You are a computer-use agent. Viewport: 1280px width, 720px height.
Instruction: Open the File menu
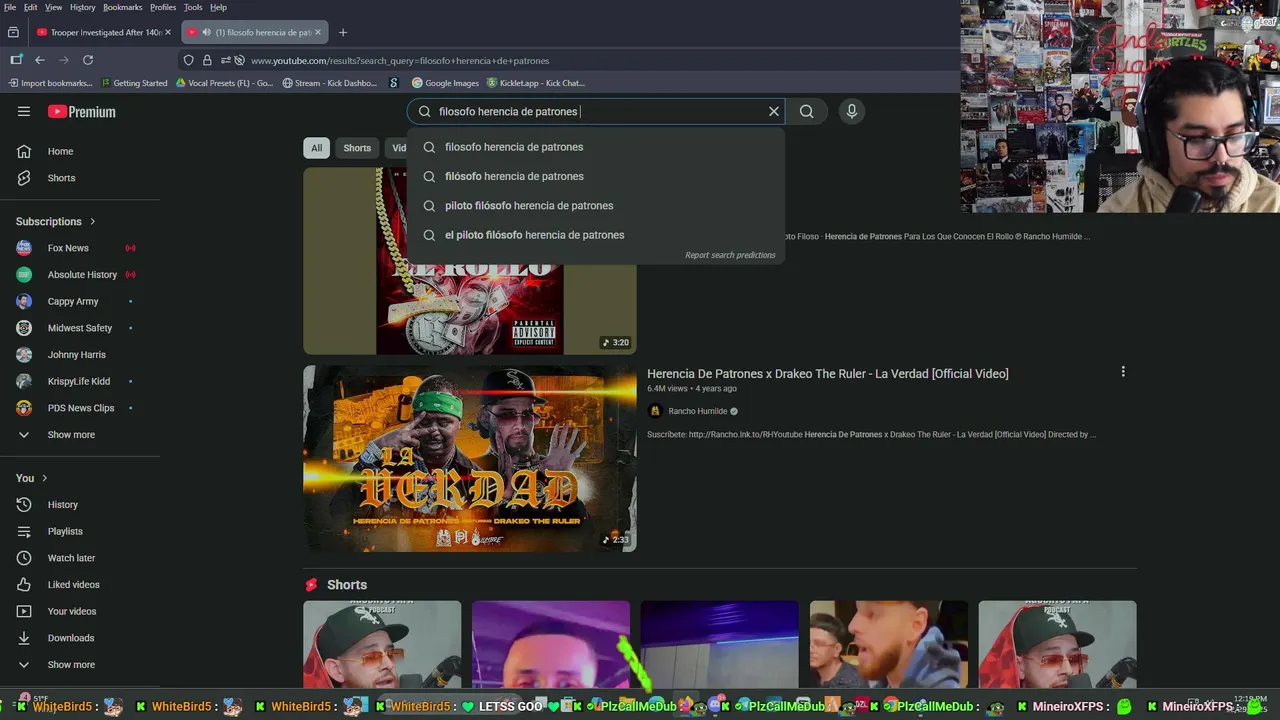pyautogui.click(x=9, y=7)
